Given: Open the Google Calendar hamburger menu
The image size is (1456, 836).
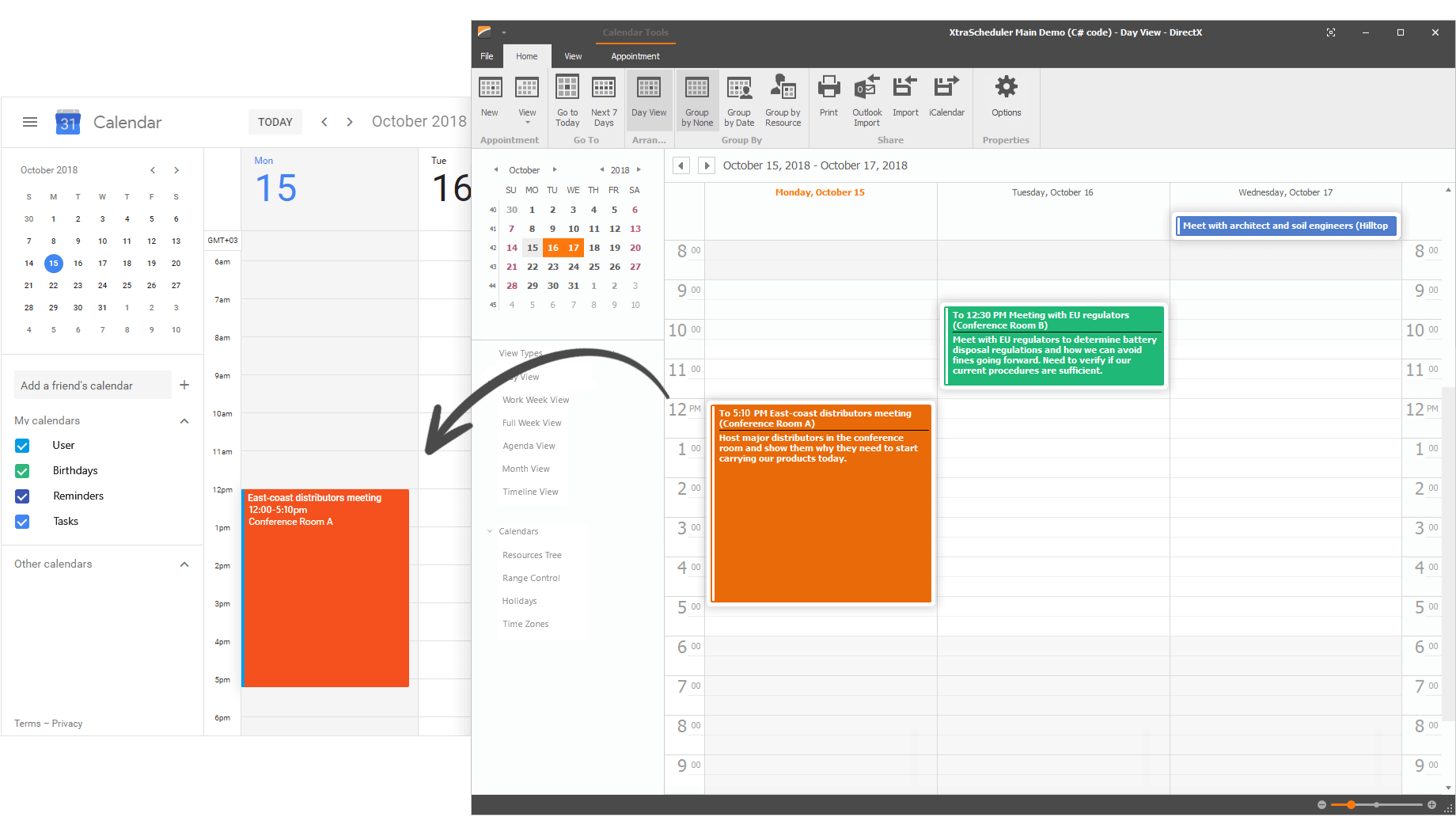Looking at the screenshot, I should pyautogui.click(x=30, y=122).
